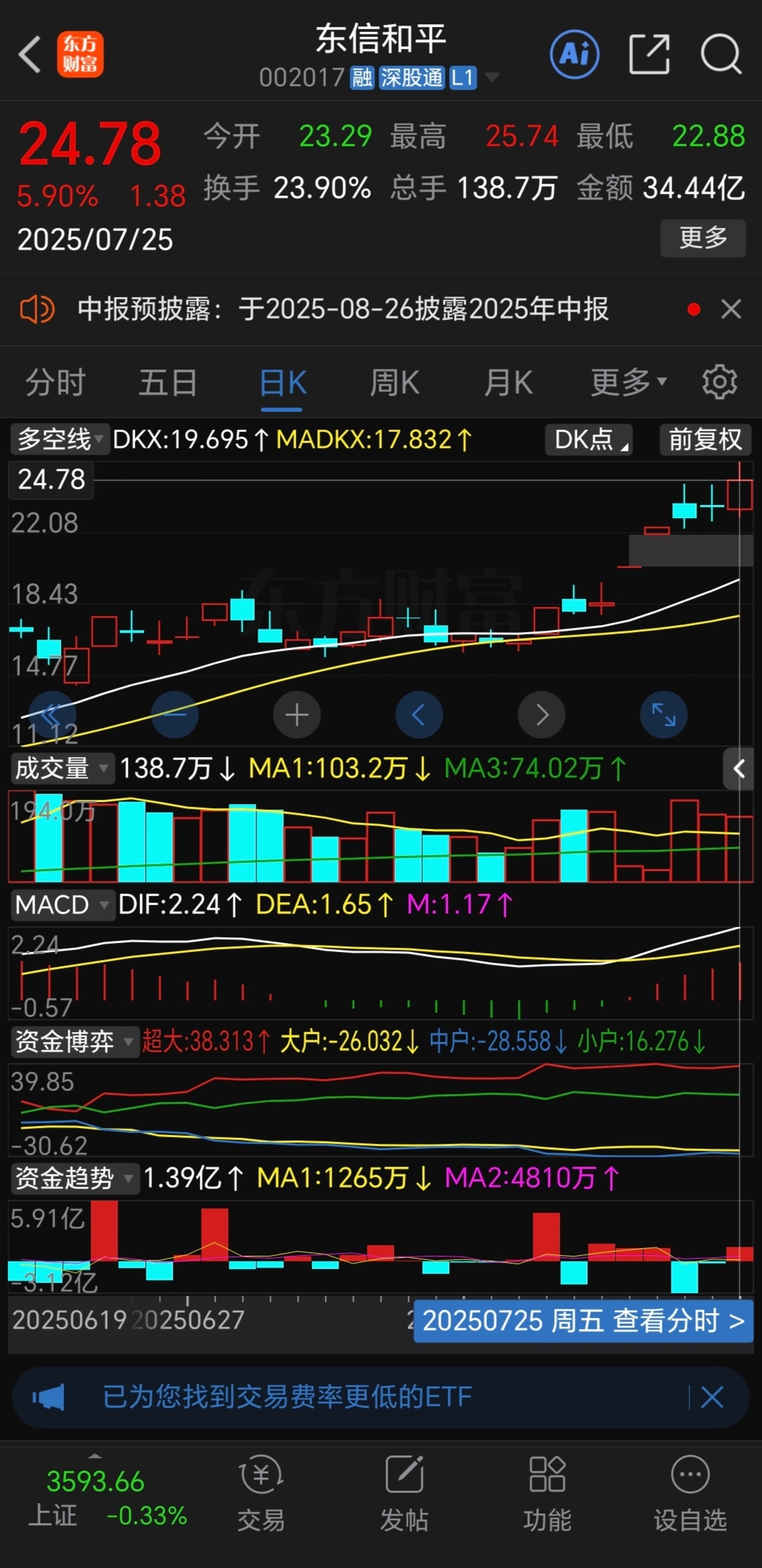Open the AI assistant icon

(574, 54)
